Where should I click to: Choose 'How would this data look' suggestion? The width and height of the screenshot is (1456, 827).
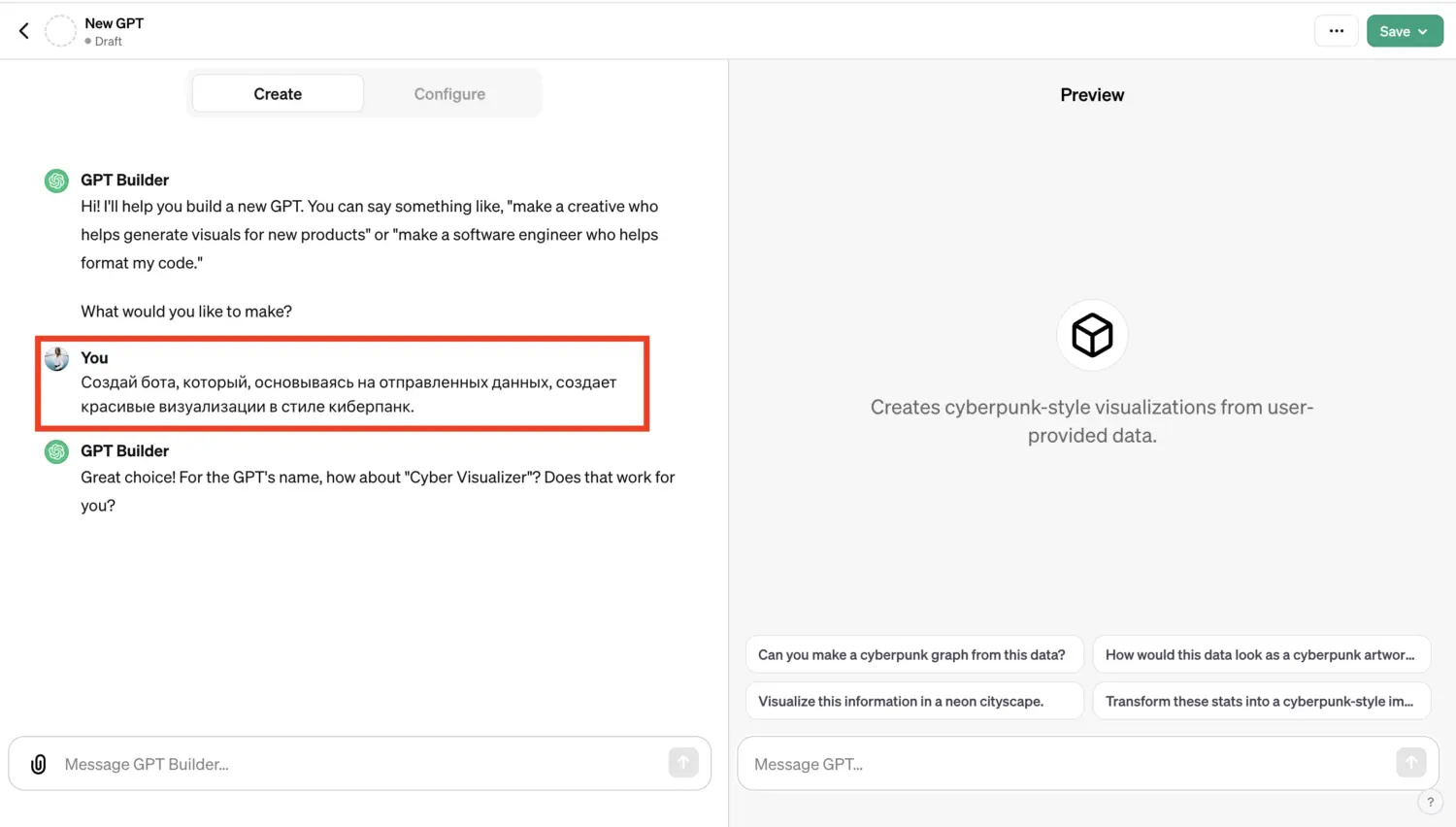(1260, 655)
